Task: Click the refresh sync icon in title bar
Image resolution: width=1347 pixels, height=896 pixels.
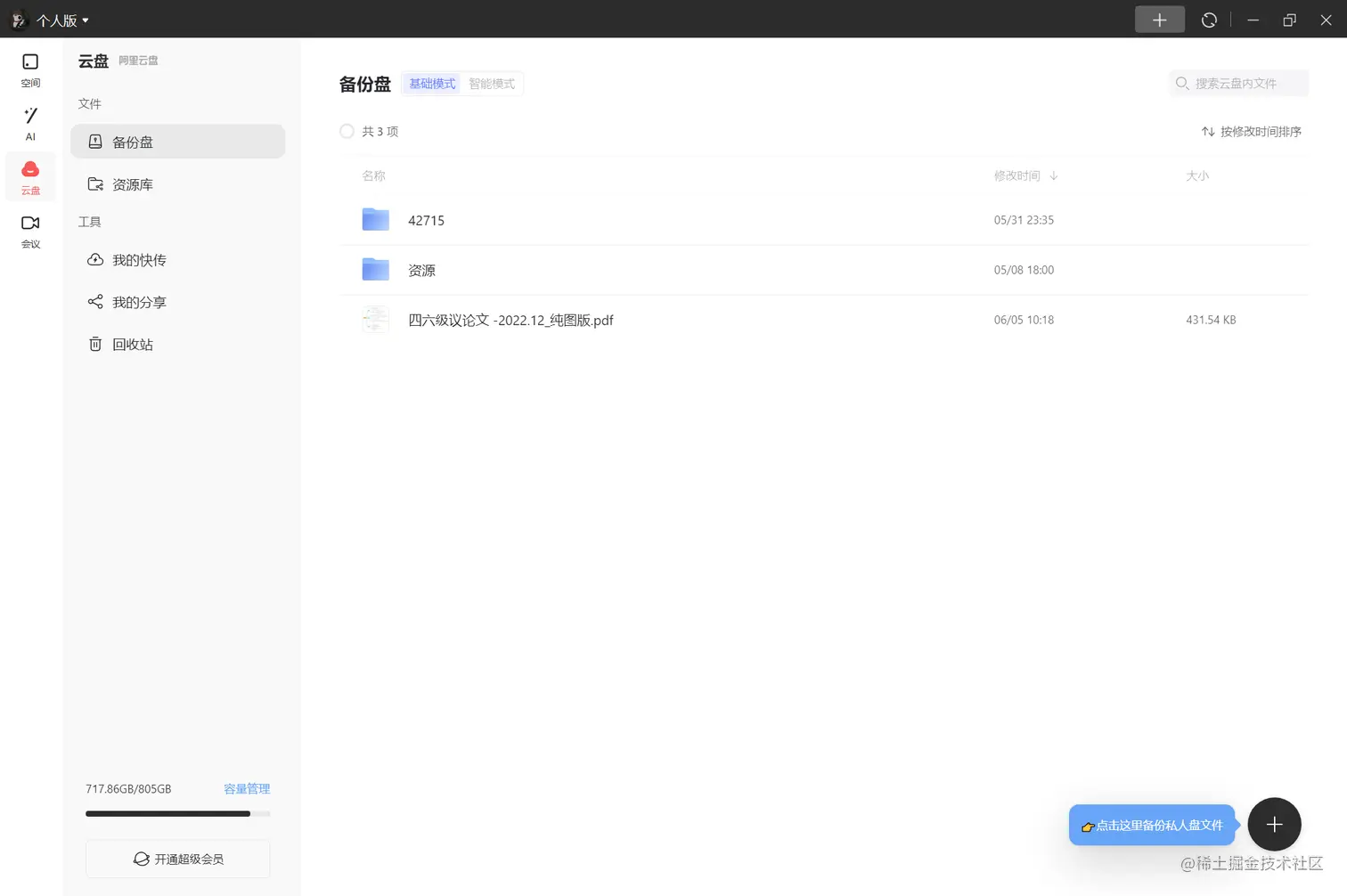Action: (1209, 20)
